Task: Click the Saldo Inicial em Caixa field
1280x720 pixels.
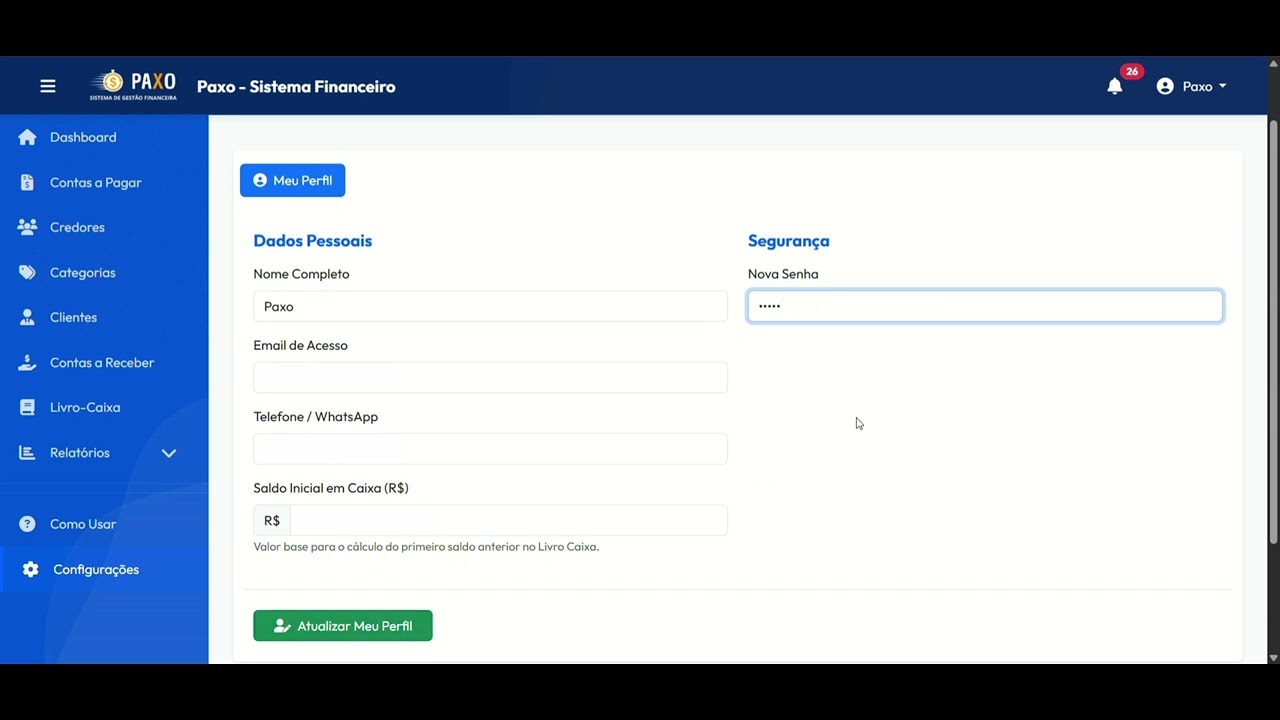Action: 508,520
